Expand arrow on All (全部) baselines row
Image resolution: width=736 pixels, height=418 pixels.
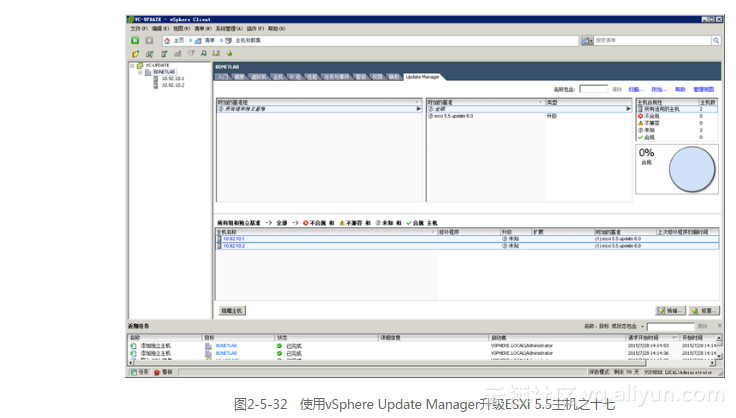[x=629, y=109]
